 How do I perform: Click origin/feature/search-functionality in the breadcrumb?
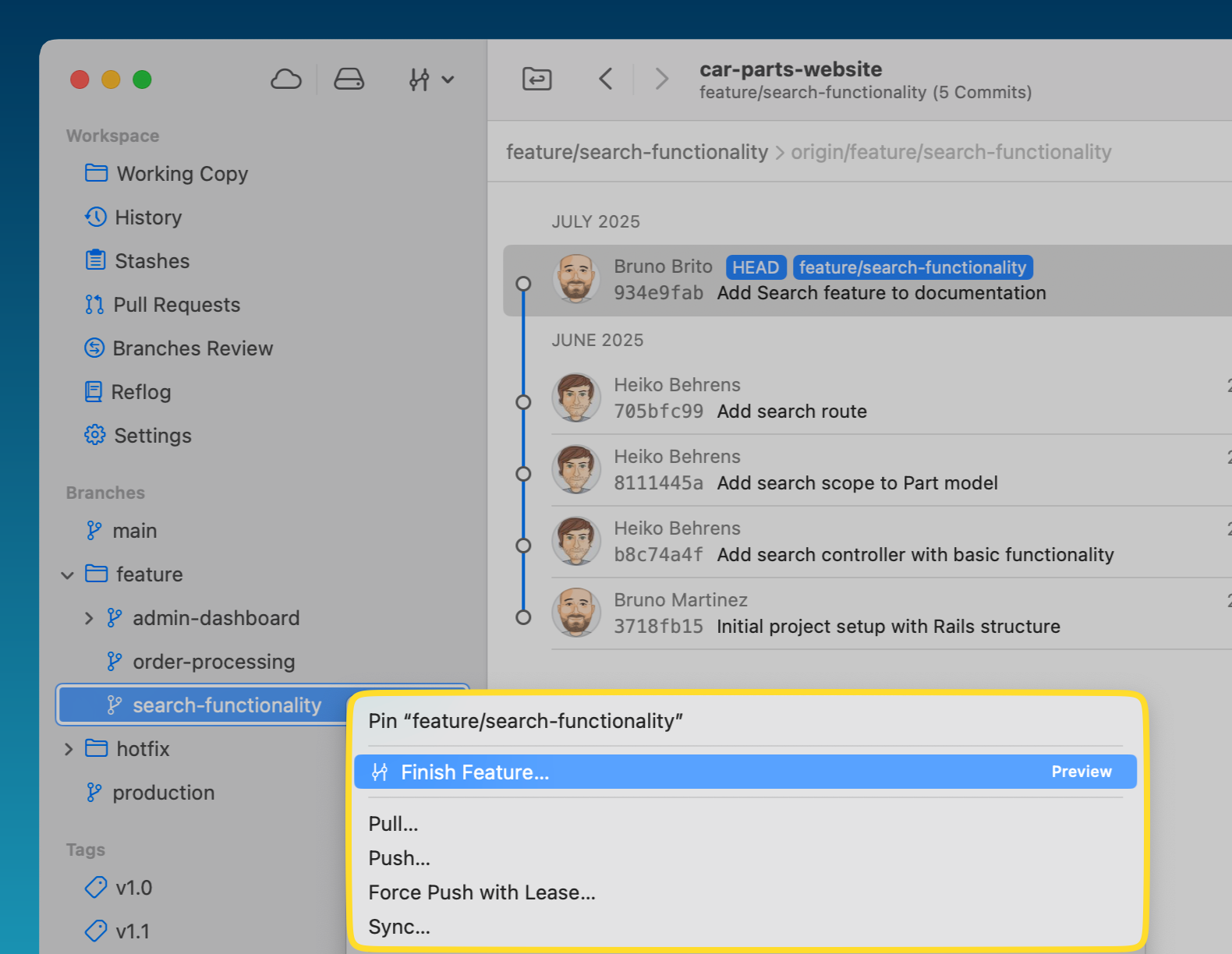(x=951, y=152)
